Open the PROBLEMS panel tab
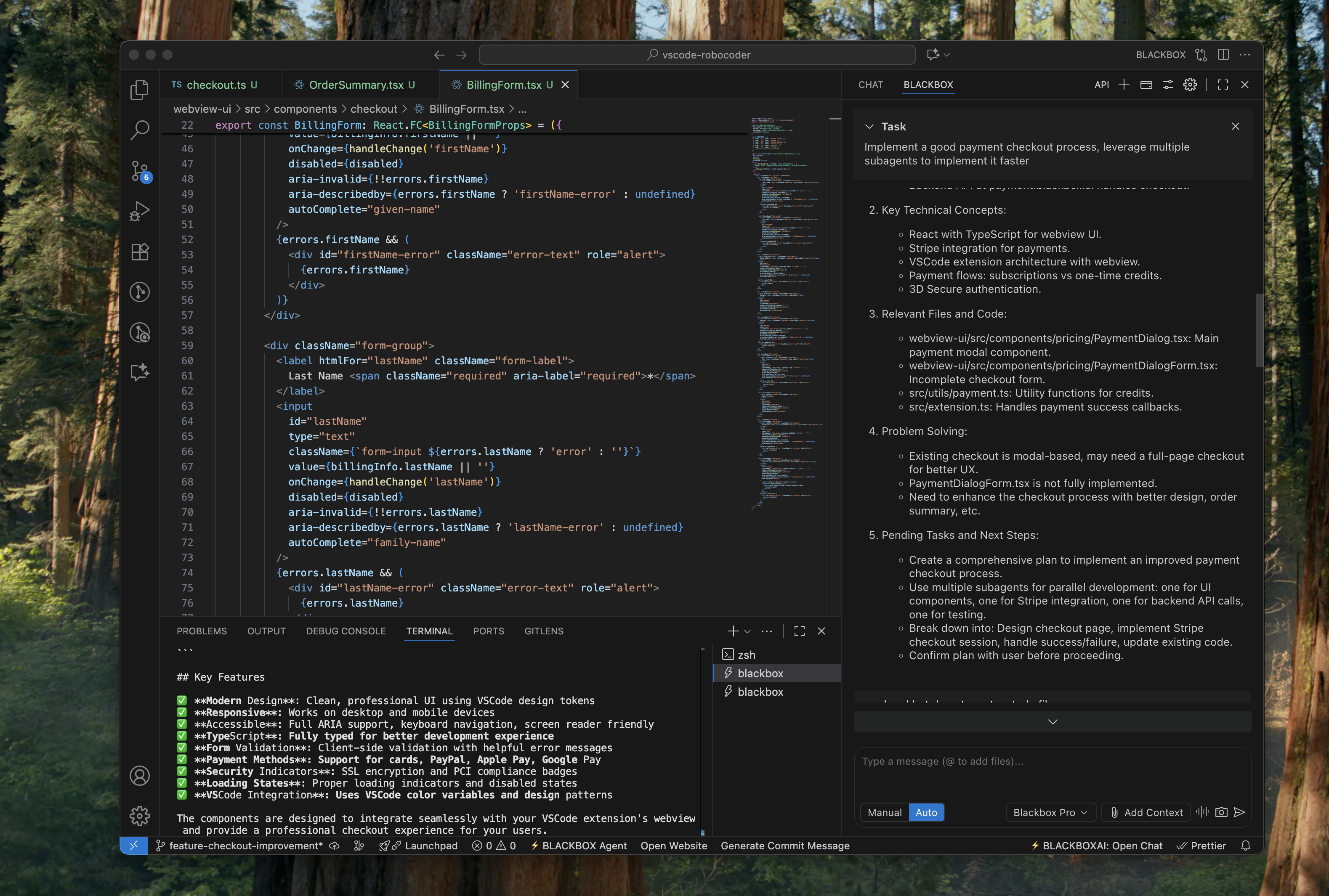Screen dimensions: 1329x896 tap(201, 631)
